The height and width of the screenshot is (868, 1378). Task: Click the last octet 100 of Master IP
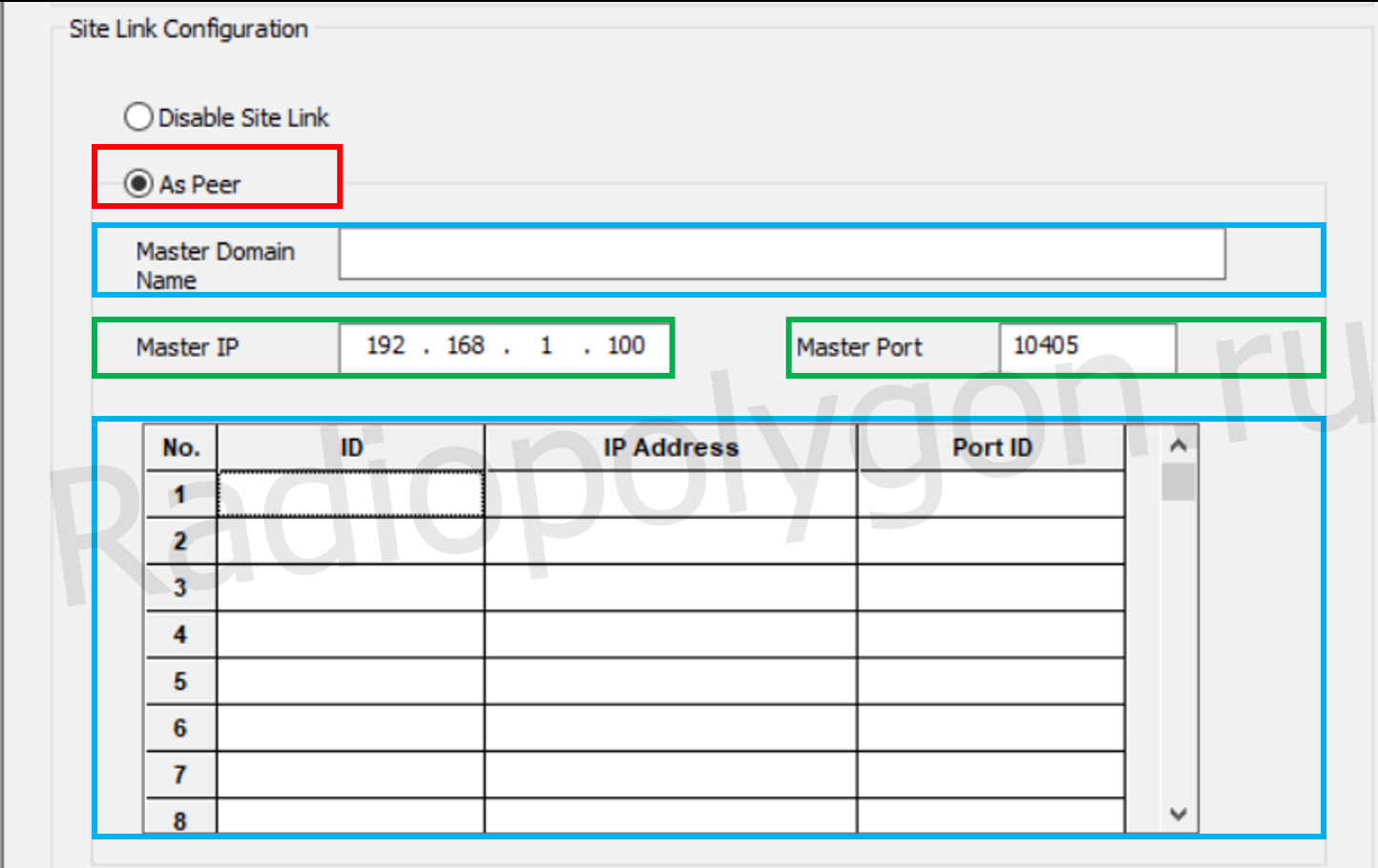point(626,346)
